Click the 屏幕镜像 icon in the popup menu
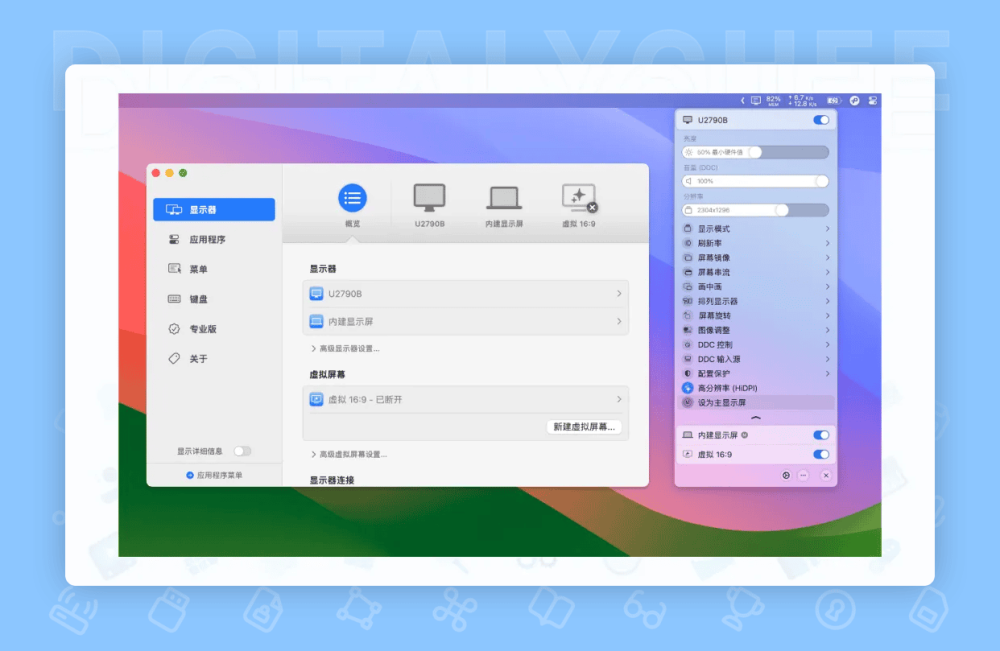This screenshot has width=1000, height=651. coord(688,258)
